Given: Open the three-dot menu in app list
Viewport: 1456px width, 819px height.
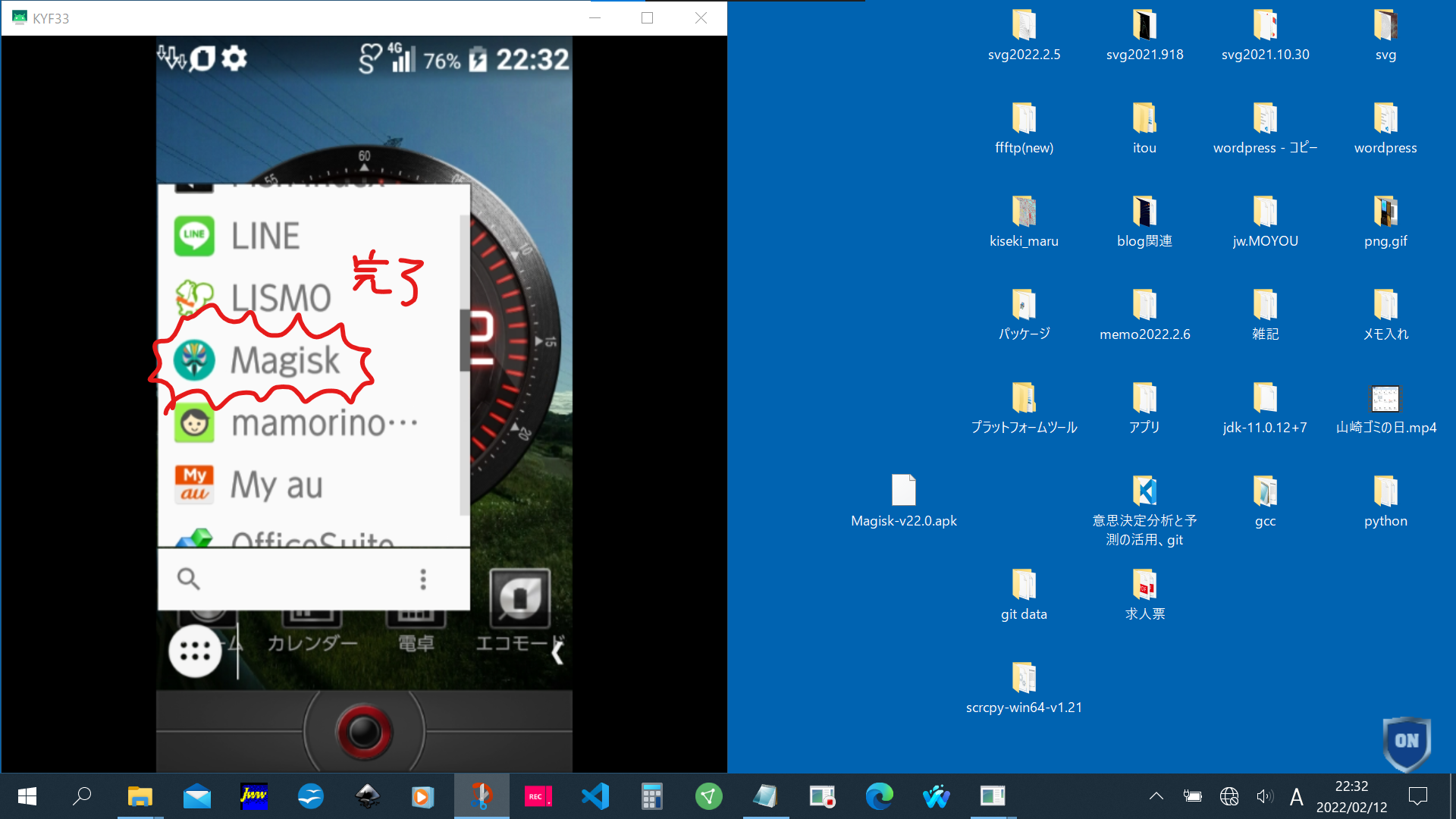Looking at the screenshot, I should click(x=423, y=579).
